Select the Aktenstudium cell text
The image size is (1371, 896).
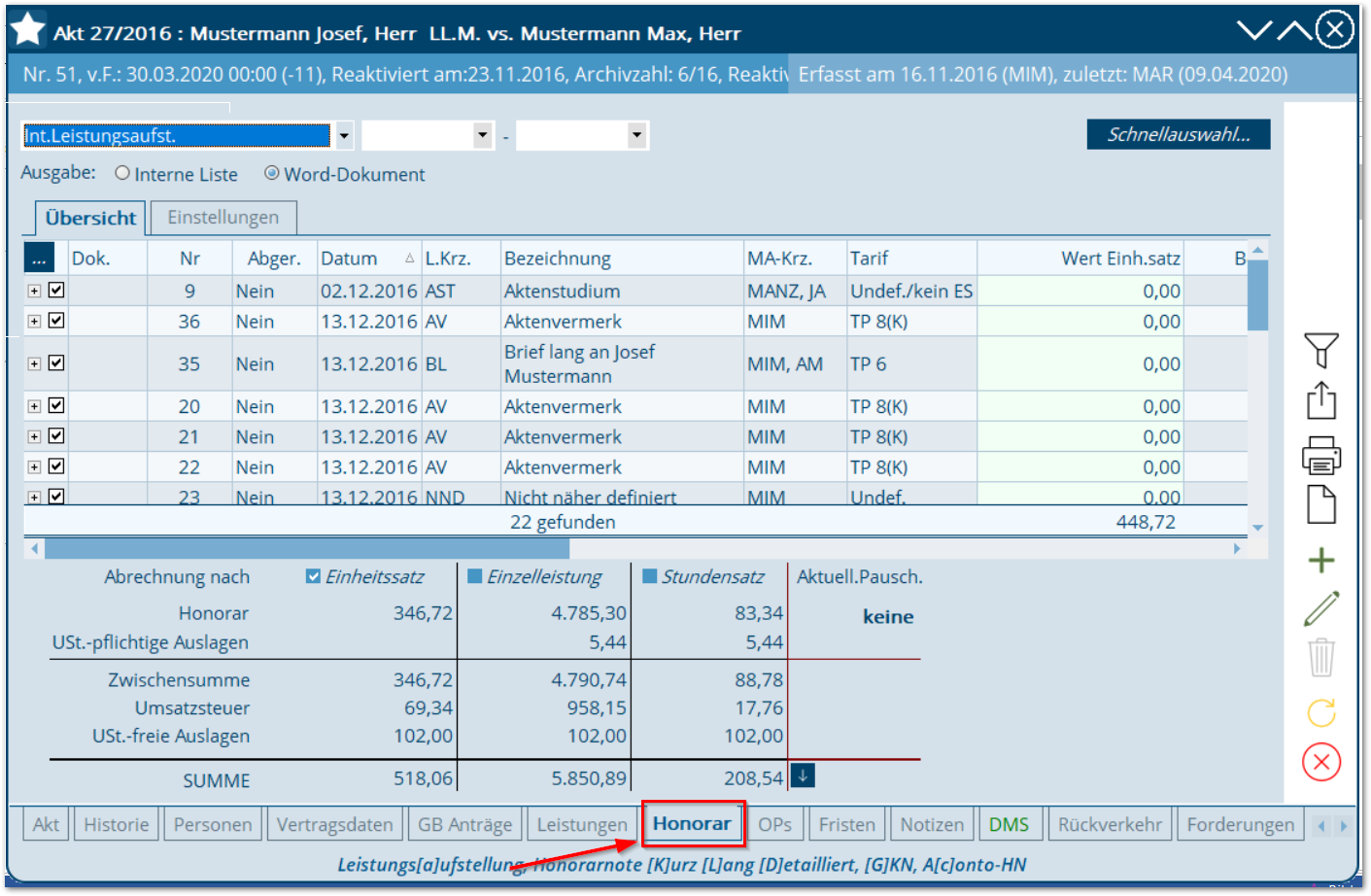pyautogui.click(x=562, y=291)
